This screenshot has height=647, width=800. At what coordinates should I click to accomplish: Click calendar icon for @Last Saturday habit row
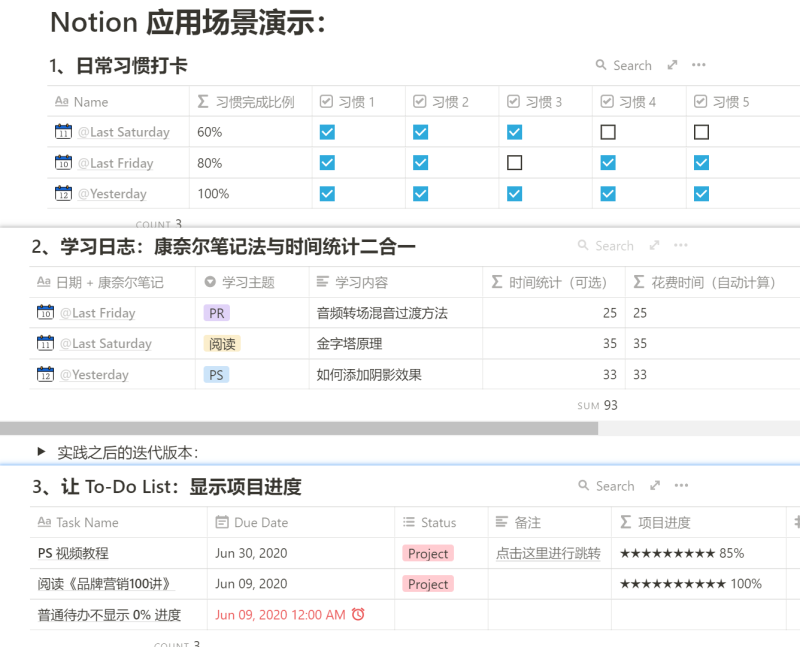(x=63, y=132)
